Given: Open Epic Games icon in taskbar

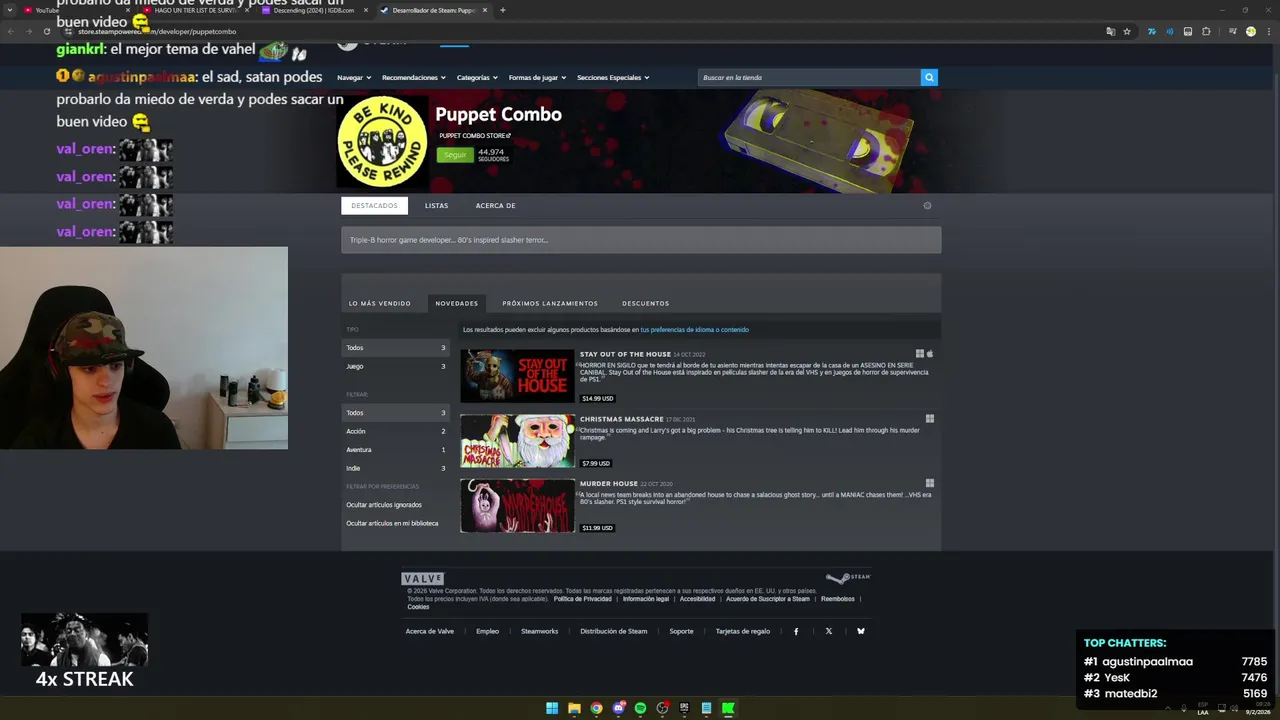Looking at the screenshot, I should (684, 708).
